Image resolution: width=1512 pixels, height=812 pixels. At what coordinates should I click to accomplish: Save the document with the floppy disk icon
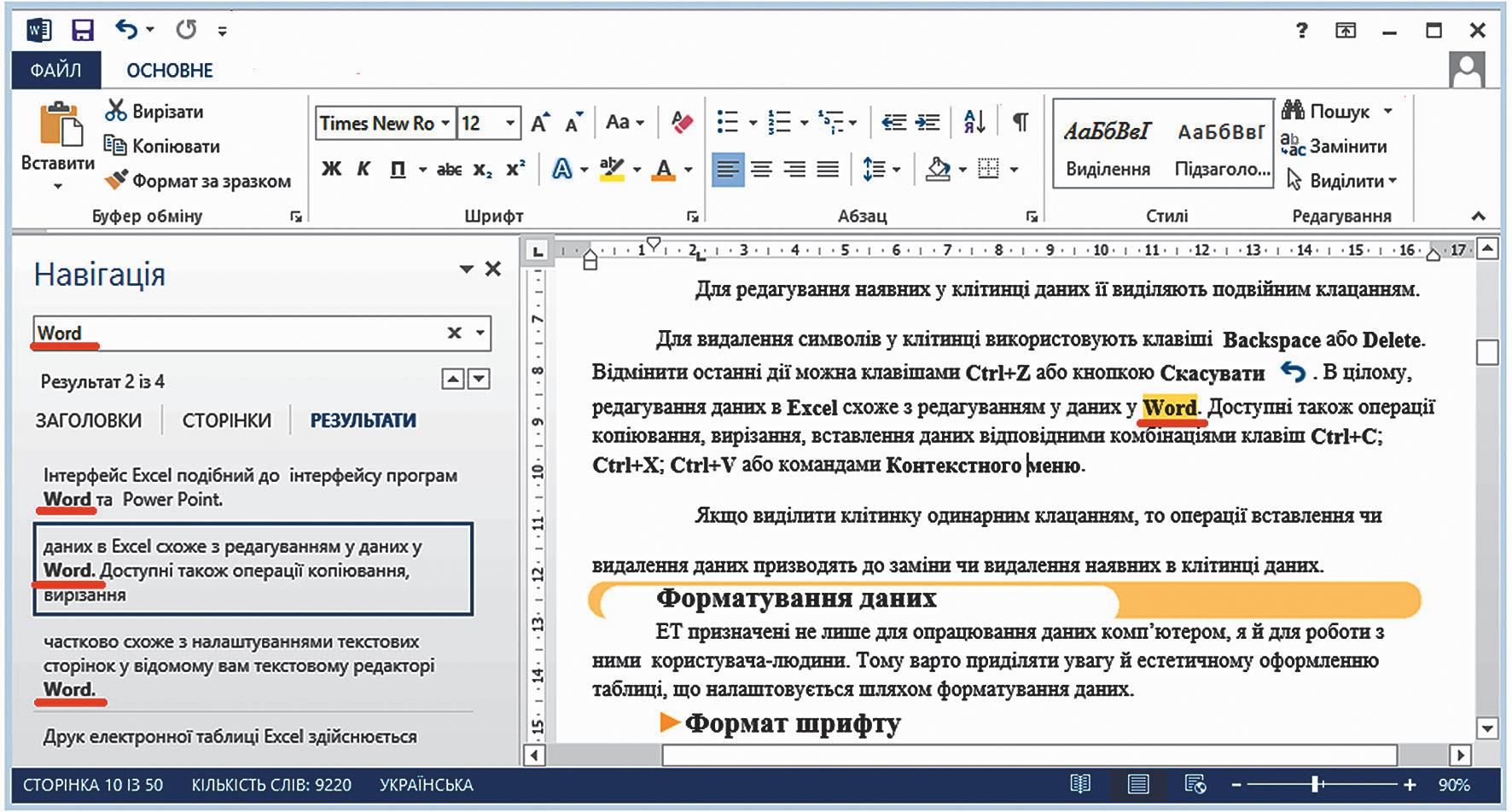[x=82, y=31]
